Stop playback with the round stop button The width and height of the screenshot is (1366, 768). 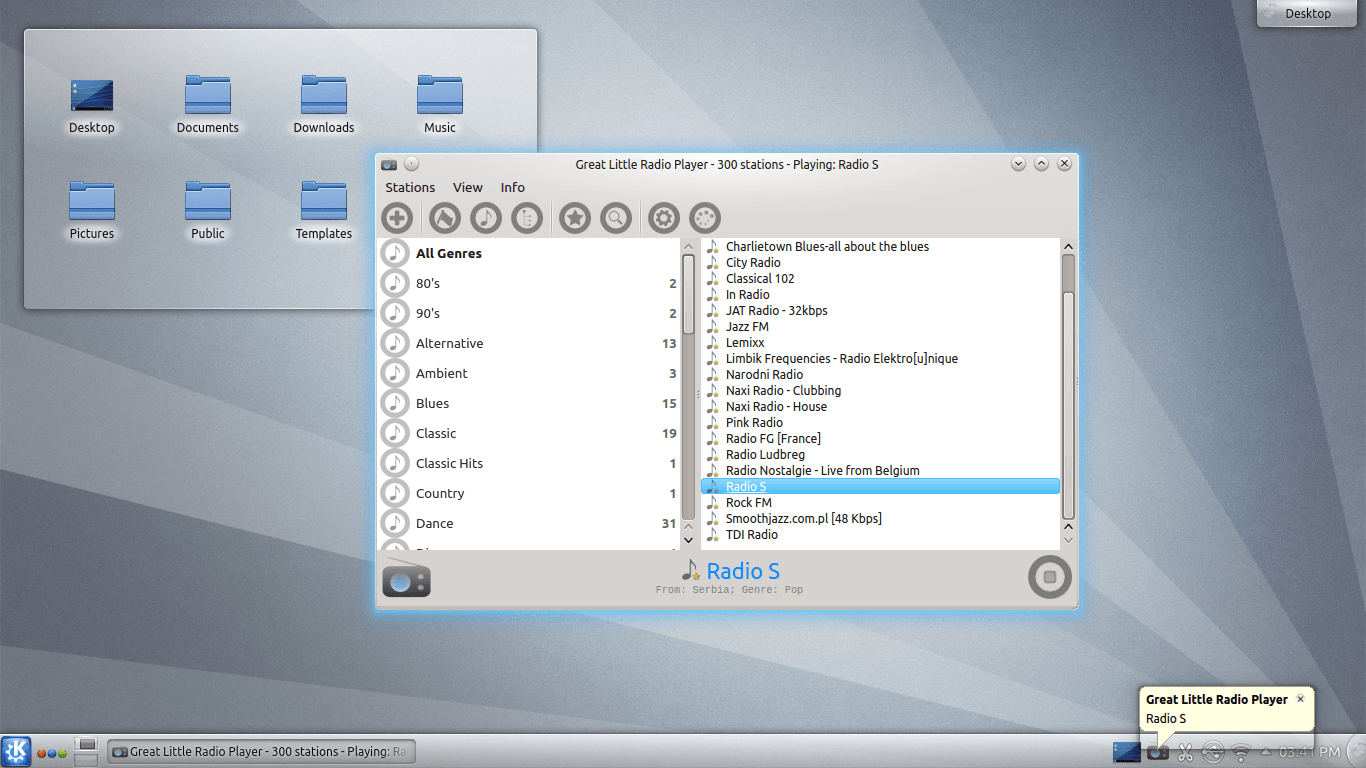(1049, 577)
